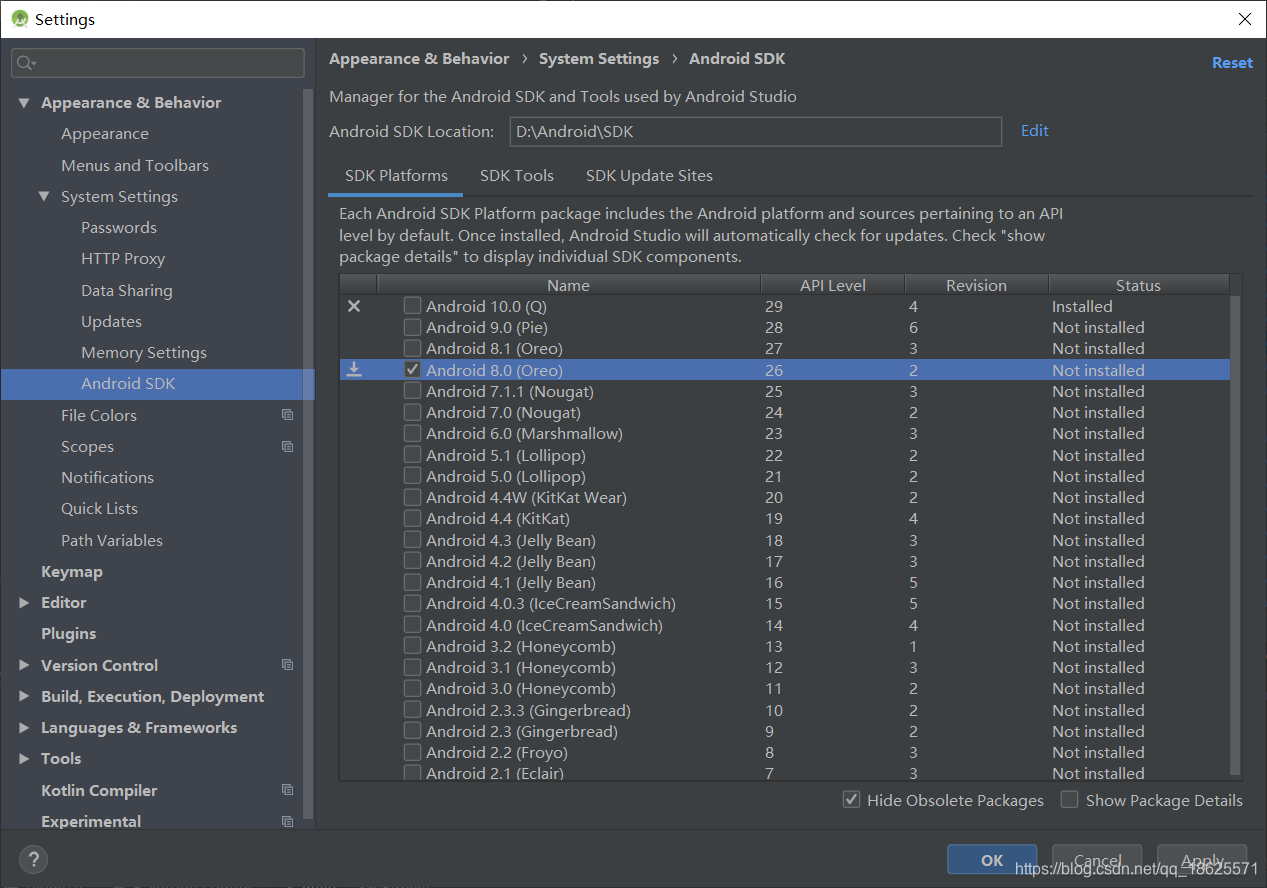
Task: Click the SDK table vertical scrollbar
Action: (x=1236, y=535)
